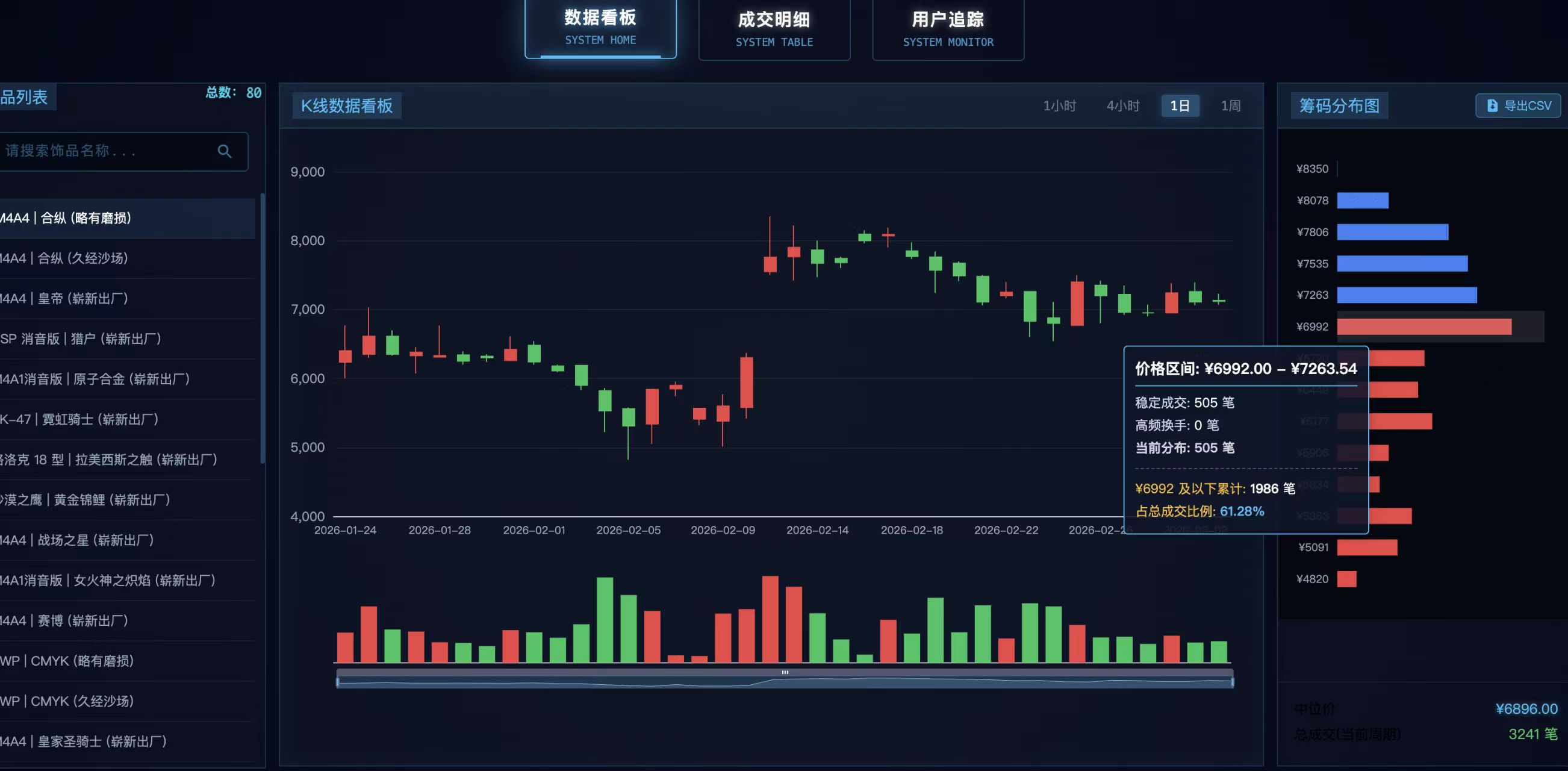Click the right handle of zoom slider

pos(1233,682)
